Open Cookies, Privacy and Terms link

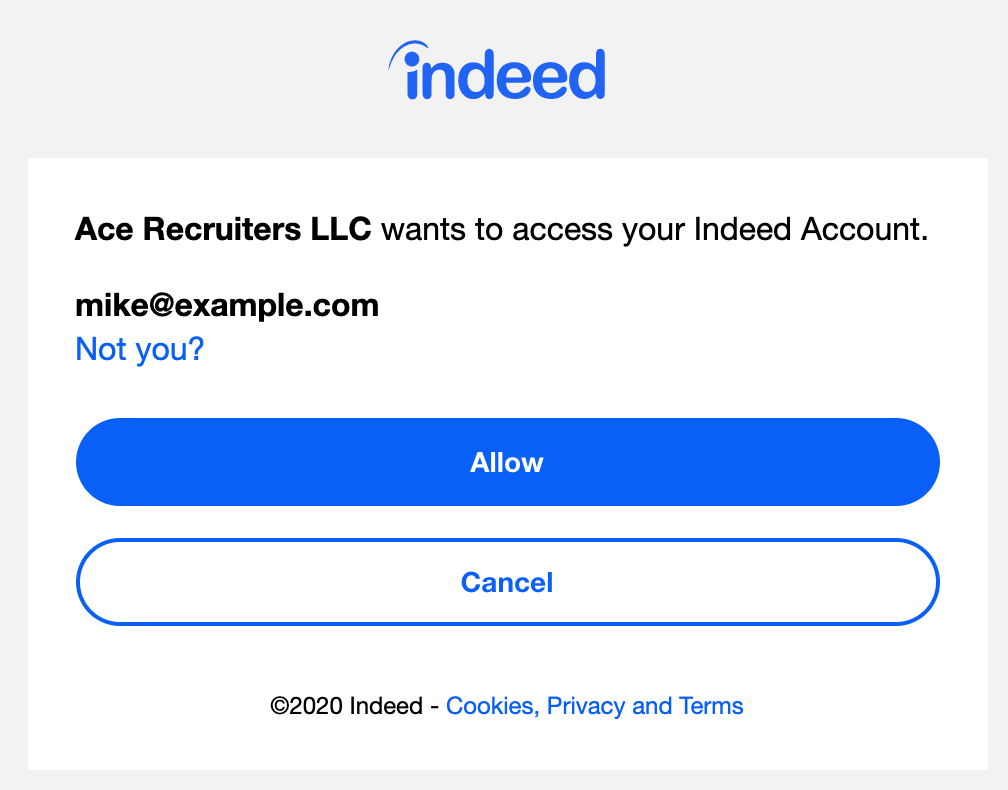click(595, 706)
